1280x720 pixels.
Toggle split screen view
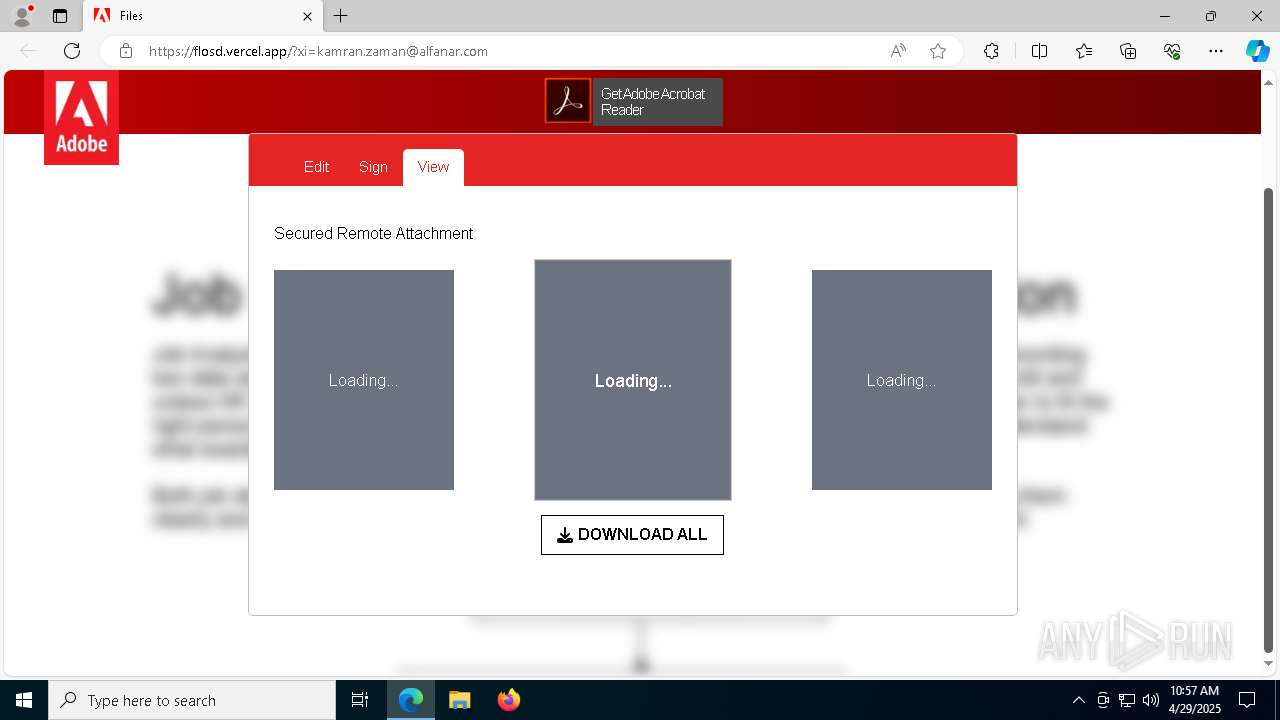(x=1039, y=51)
